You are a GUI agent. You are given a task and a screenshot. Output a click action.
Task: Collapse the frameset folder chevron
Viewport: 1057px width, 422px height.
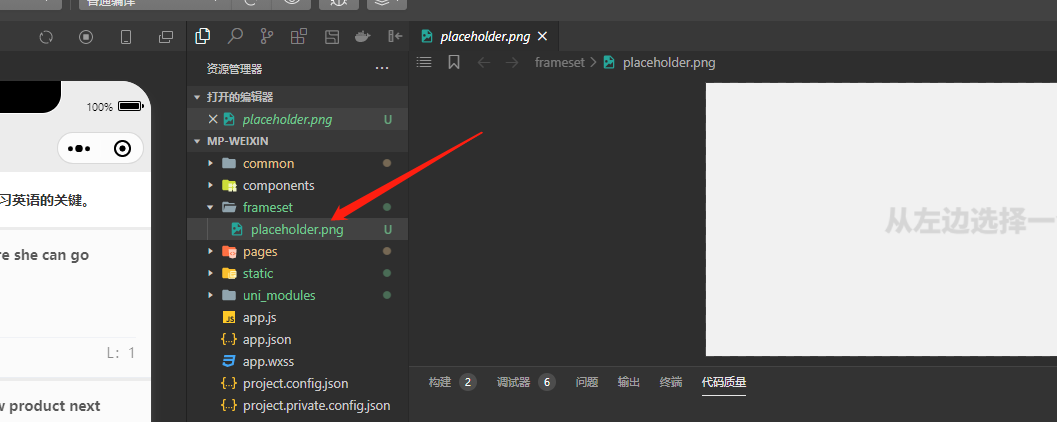coord(211,207)
